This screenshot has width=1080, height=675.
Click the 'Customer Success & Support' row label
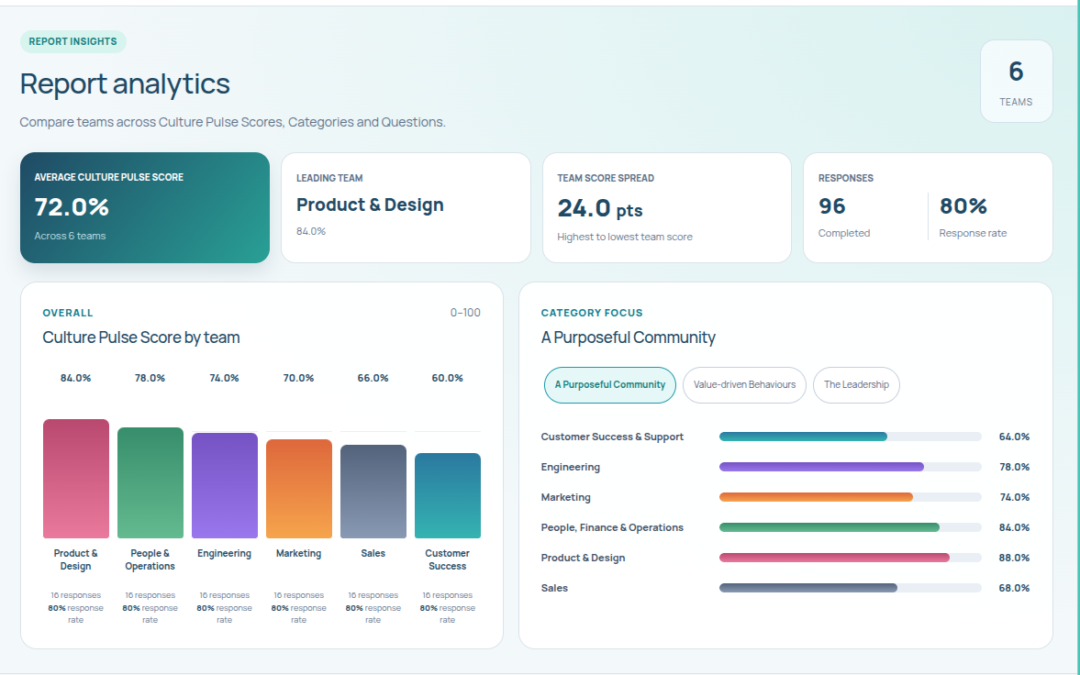point(612,437)
